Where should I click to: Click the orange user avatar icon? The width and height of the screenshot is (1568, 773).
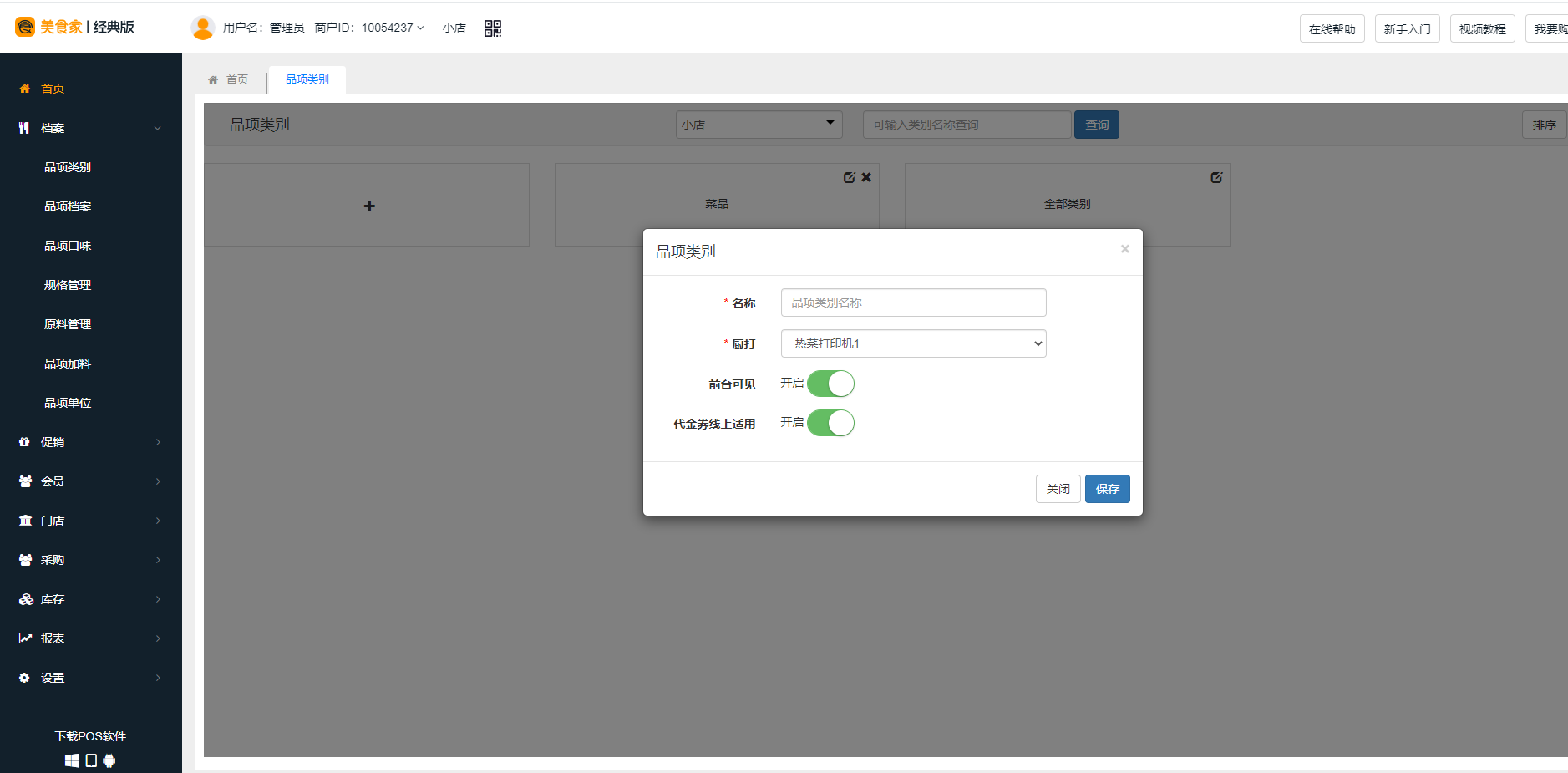point(203,28)
